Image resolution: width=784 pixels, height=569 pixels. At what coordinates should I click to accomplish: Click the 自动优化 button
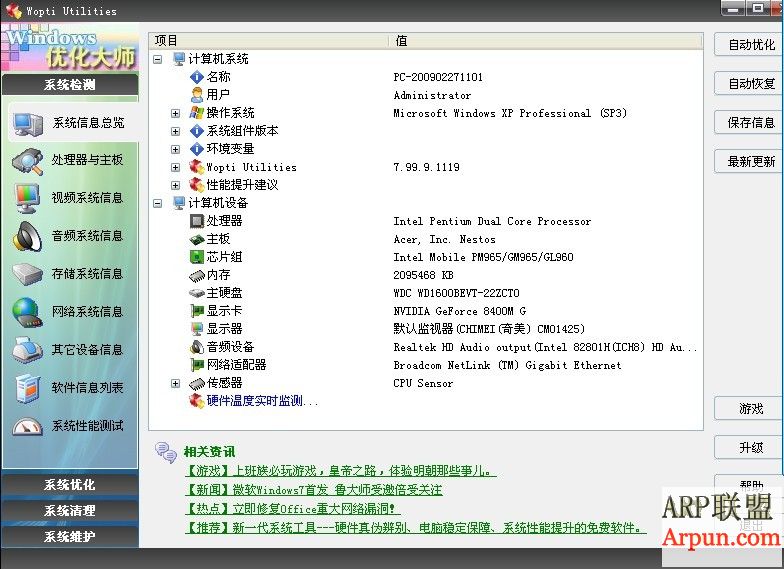pos(748,45)
